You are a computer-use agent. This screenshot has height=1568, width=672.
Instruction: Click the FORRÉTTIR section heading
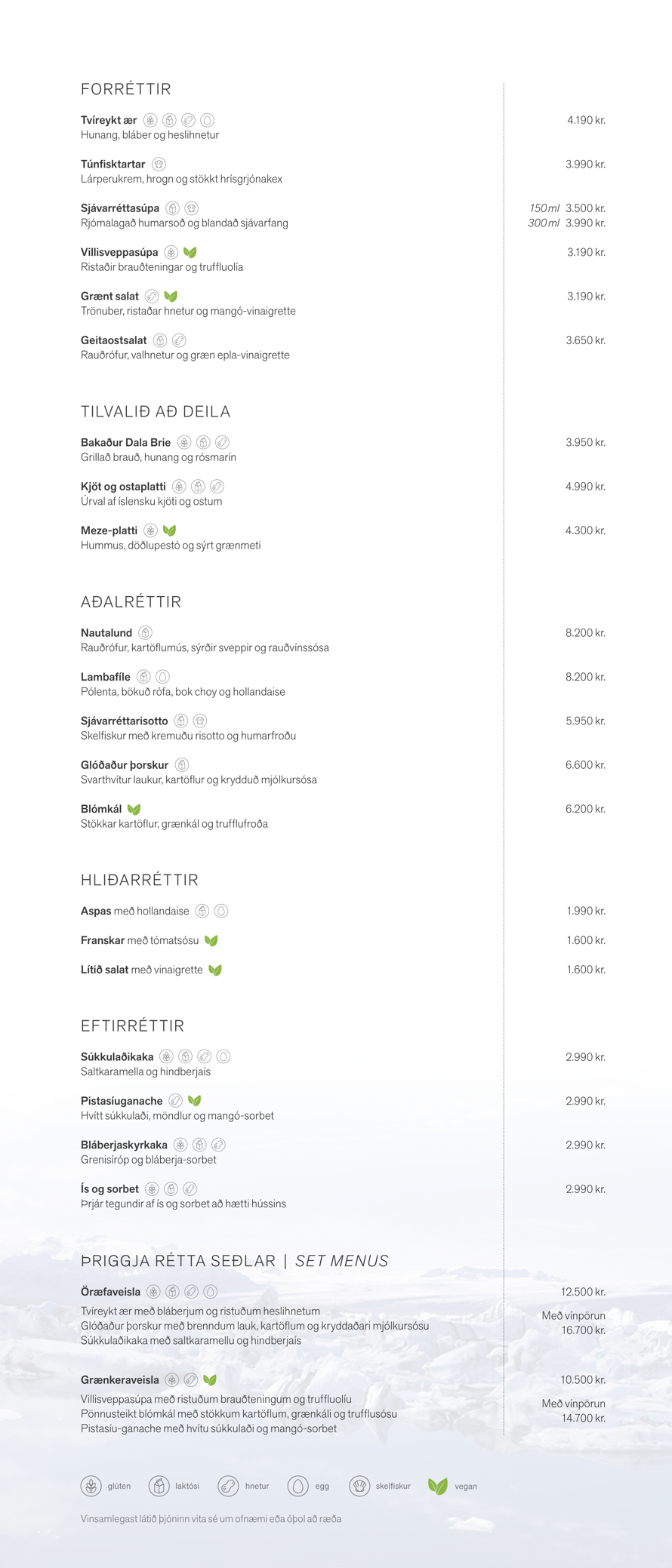tap(126, 89)
